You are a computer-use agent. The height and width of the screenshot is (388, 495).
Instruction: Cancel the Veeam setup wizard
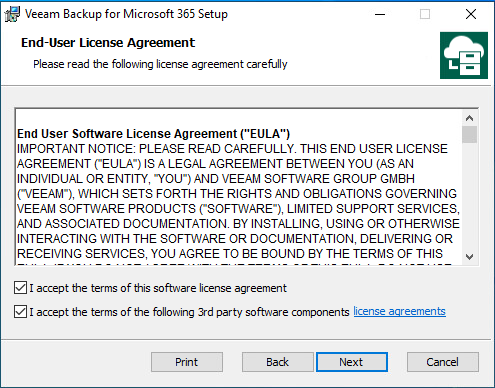pyautogui.click(x=443, y=362)
